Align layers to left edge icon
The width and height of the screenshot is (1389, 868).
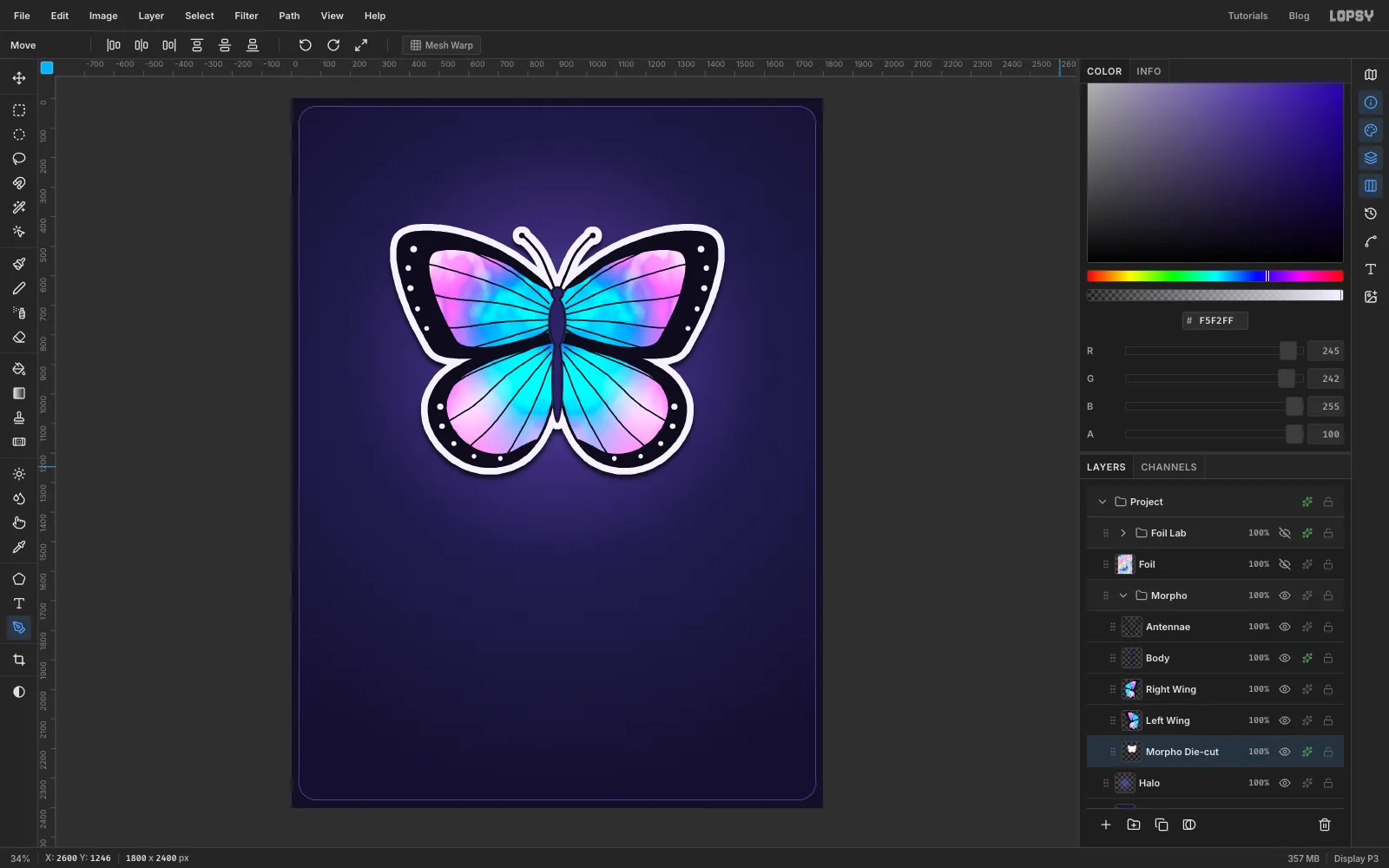(114, 45)
